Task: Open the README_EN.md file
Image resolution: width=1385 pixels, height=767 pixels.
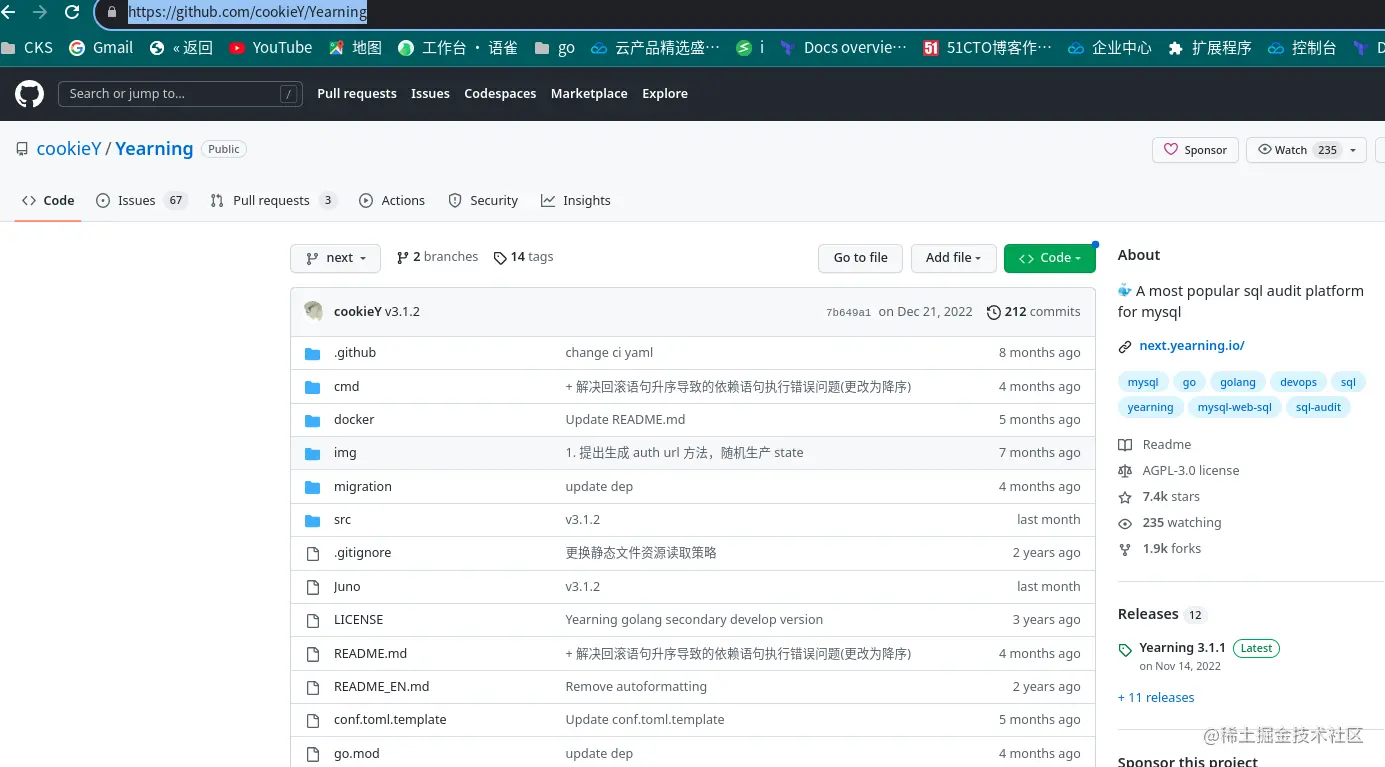Action: click(382, 687)
